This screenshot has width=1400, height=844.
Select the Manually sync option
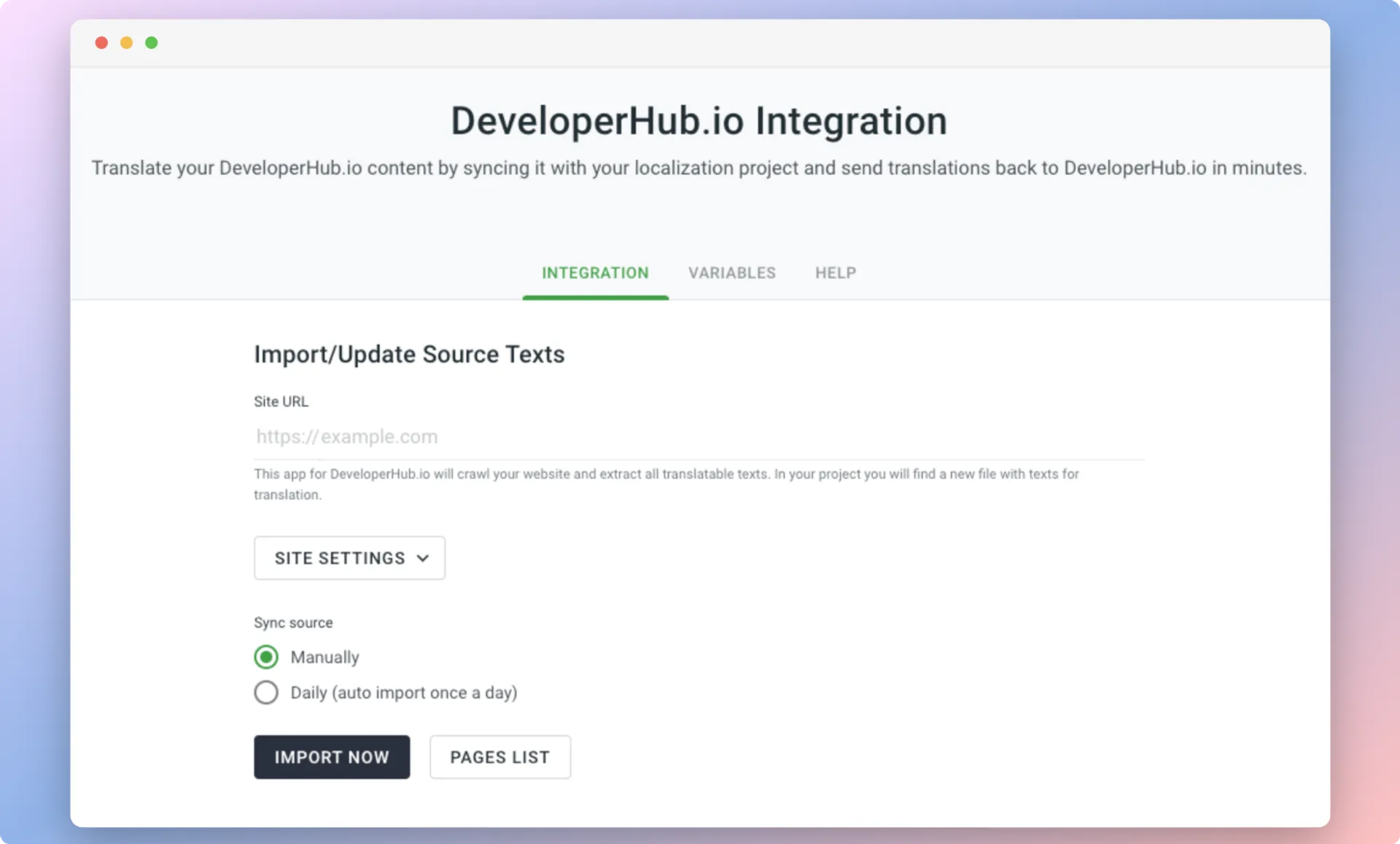[266, 657]
